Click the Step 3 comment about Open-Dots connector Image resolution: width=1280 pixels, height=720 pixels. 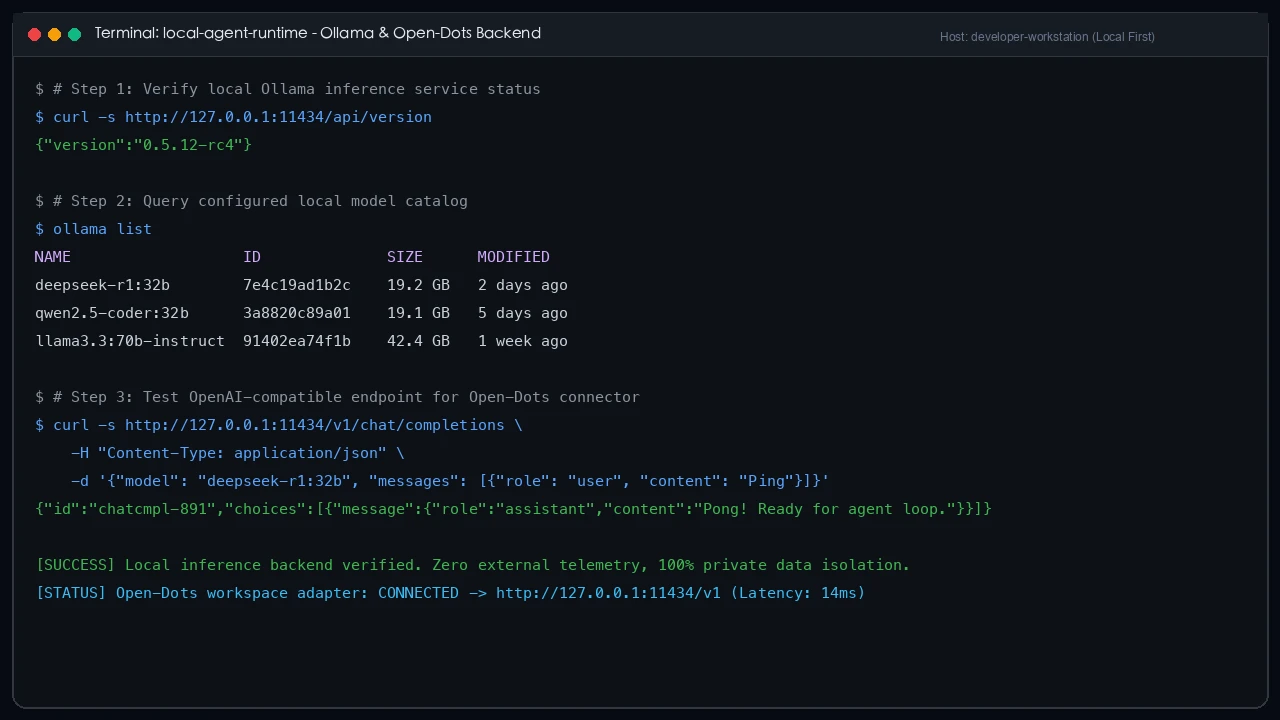338,397
